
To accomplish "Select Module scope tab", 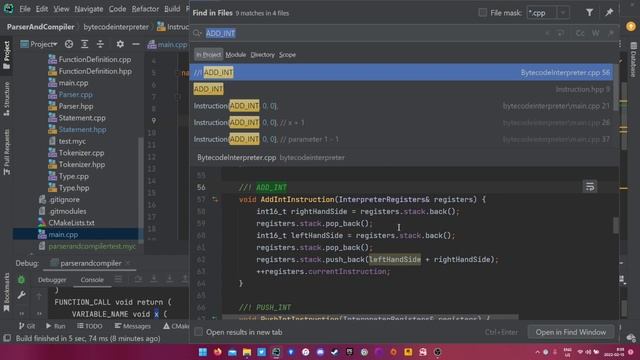I will coord(236,55).
